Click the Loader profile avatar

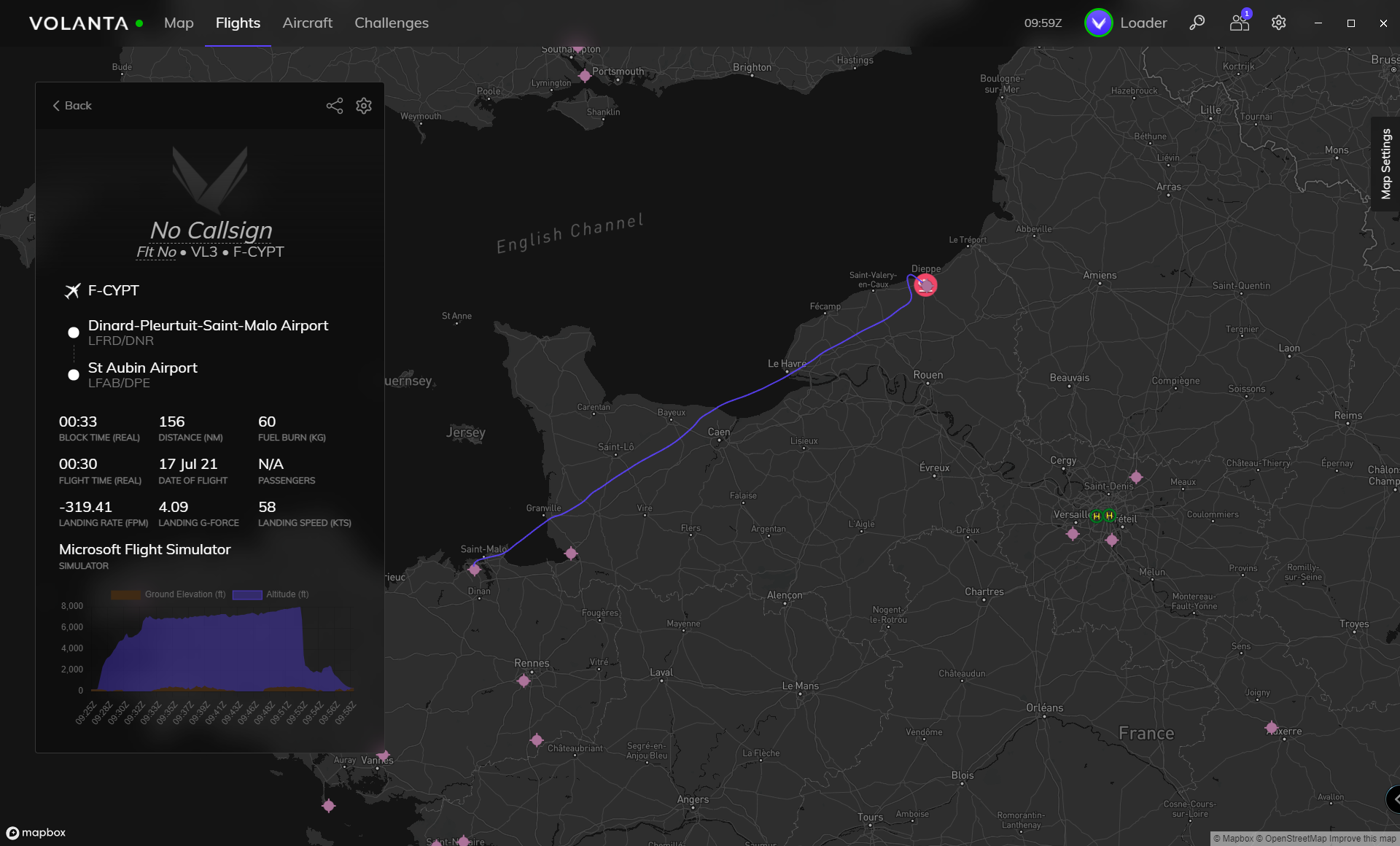point(1098,23)
